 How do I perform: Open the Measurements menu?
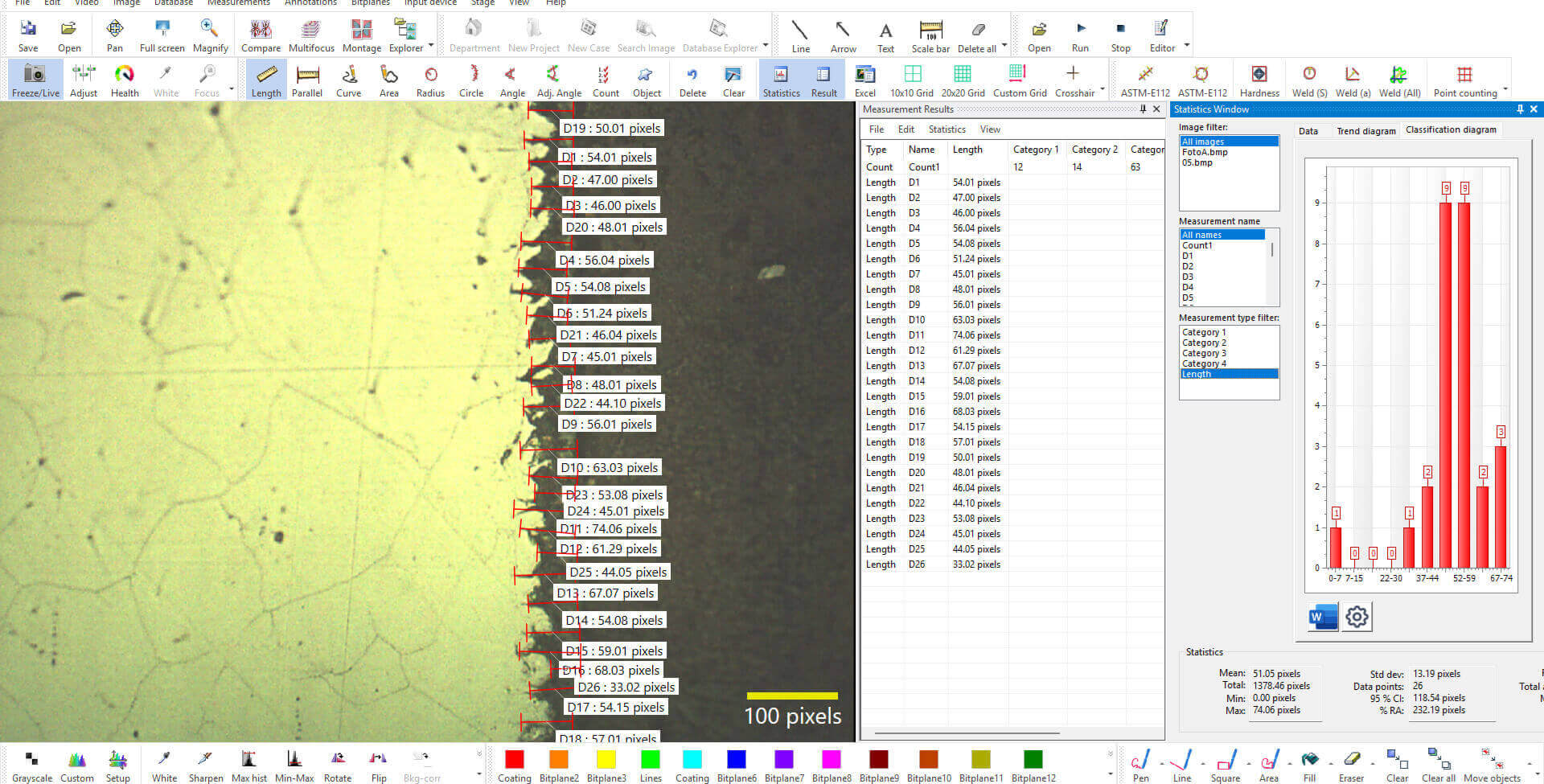238,3
